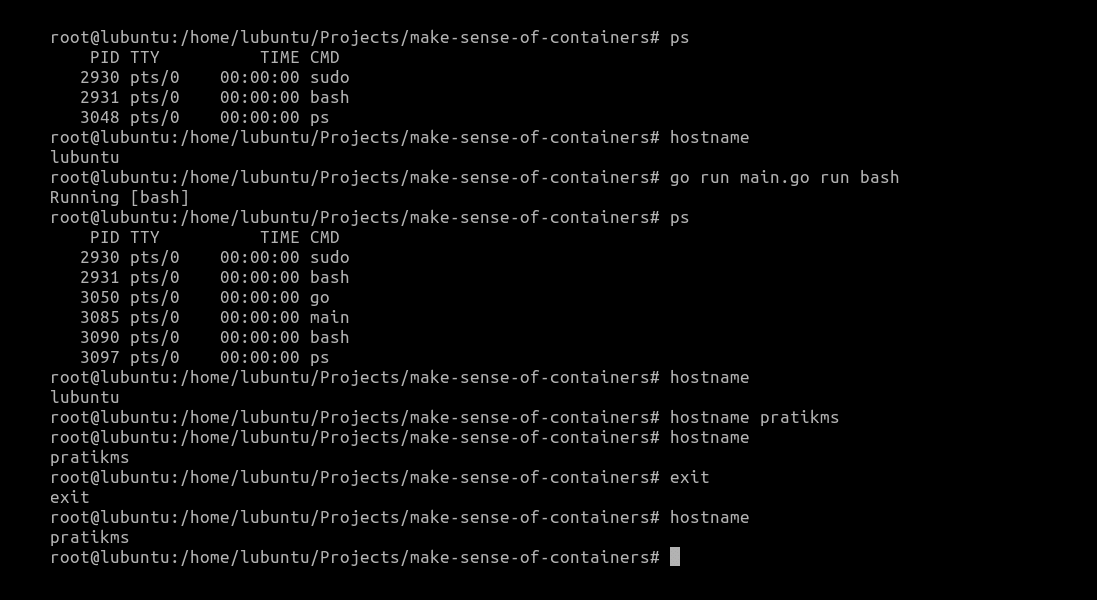Click the "exit" command typed at the prompt
This screenshot has width=1097, height=600.
(689, 477)
